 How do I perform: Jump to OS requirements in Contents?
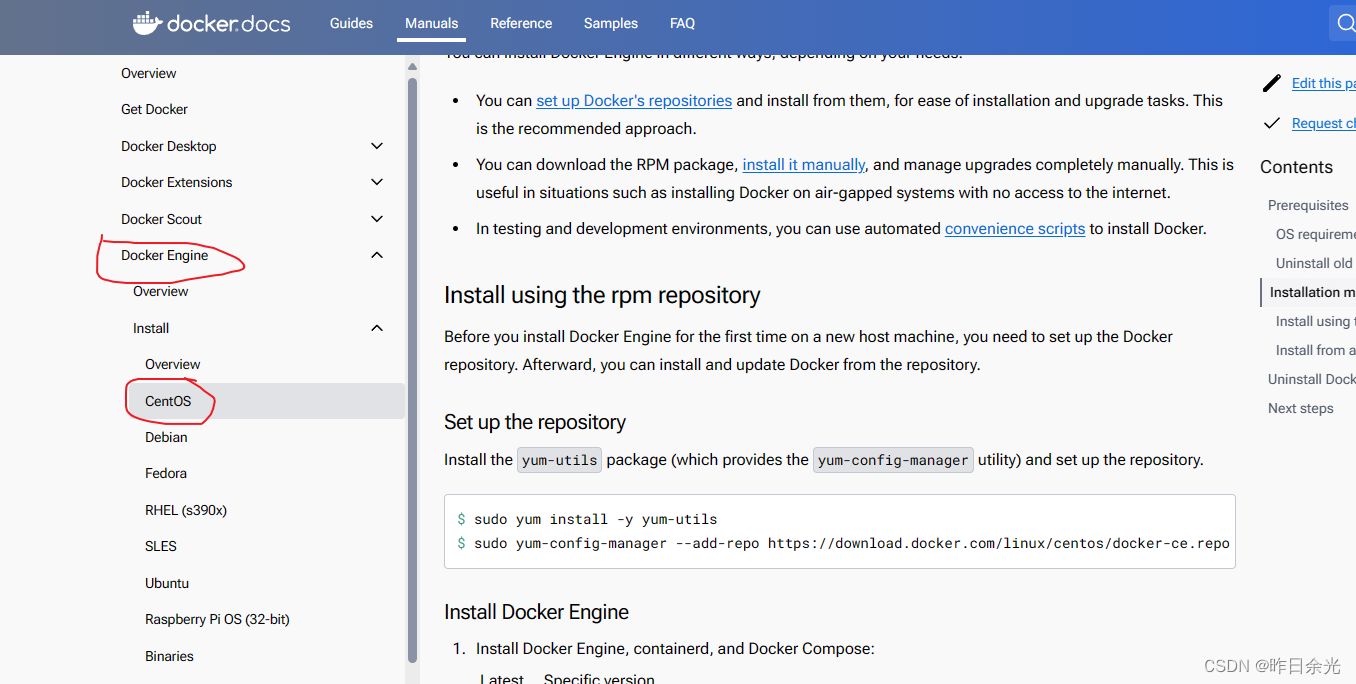[1316, 234]
